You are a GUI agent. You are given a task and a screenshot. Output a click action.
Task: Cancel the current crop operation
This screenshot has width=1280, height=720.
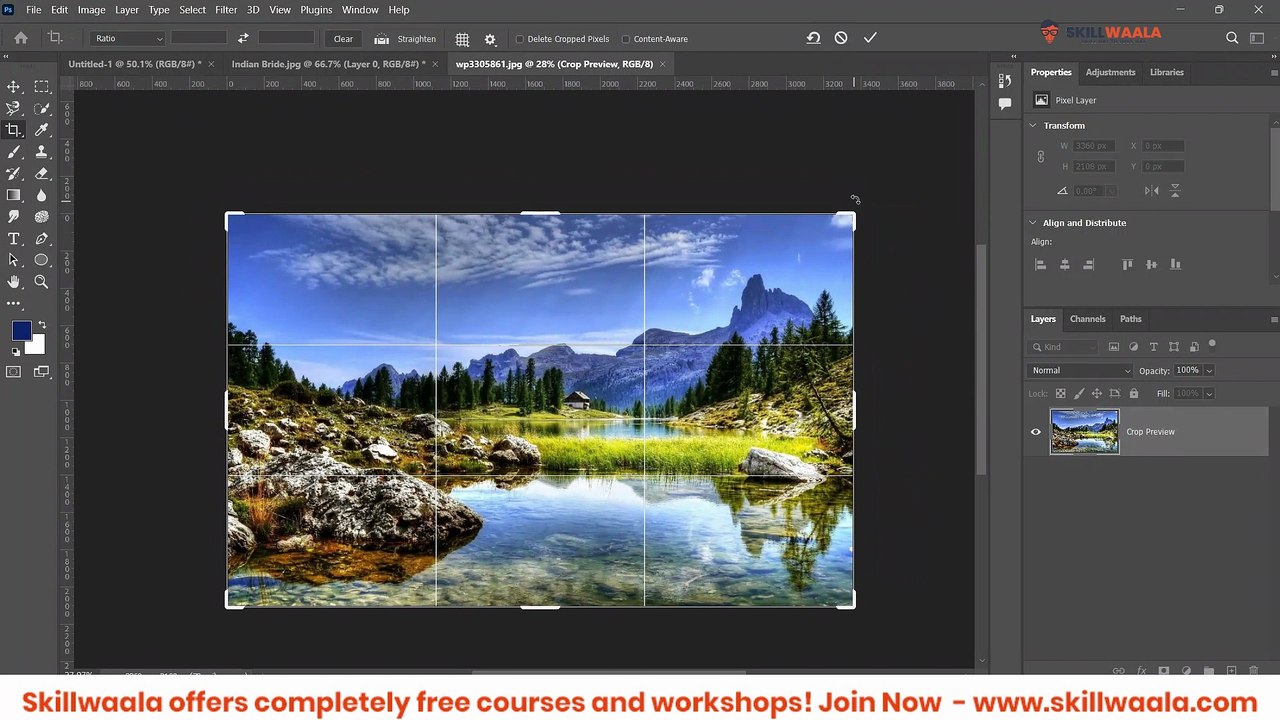[x=841, y=38]
